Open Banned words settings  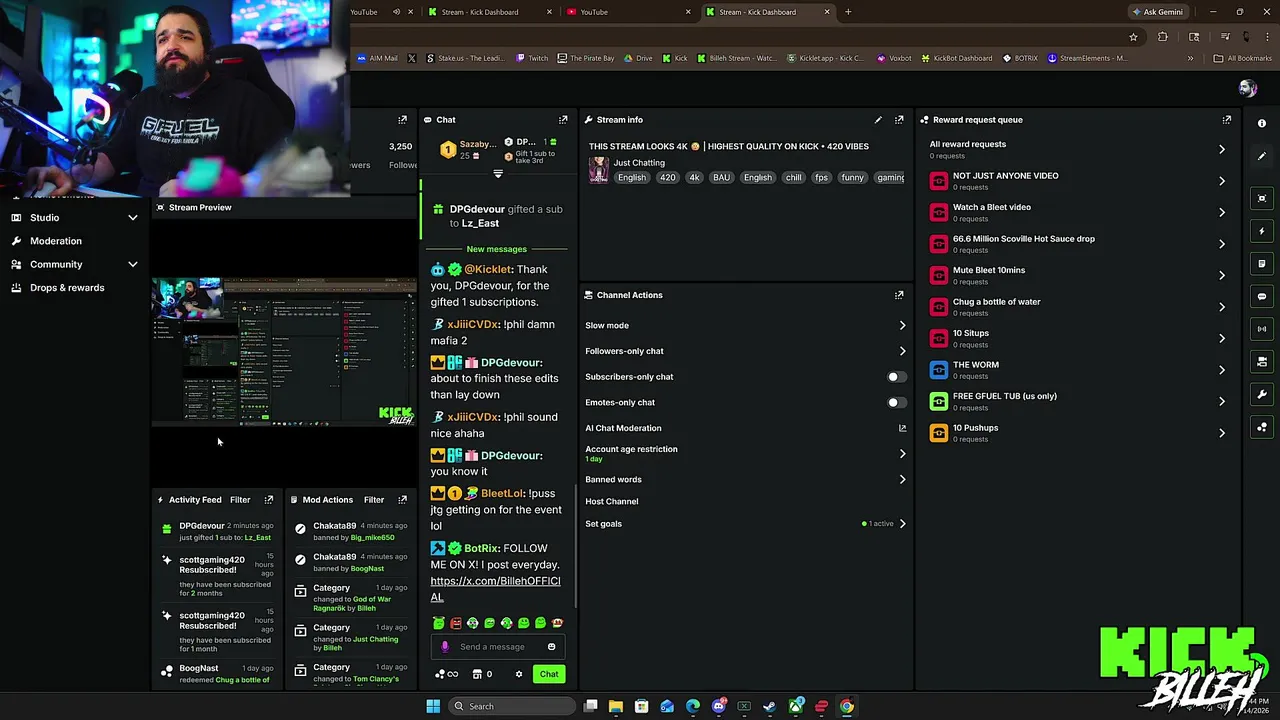coord(746,480)
